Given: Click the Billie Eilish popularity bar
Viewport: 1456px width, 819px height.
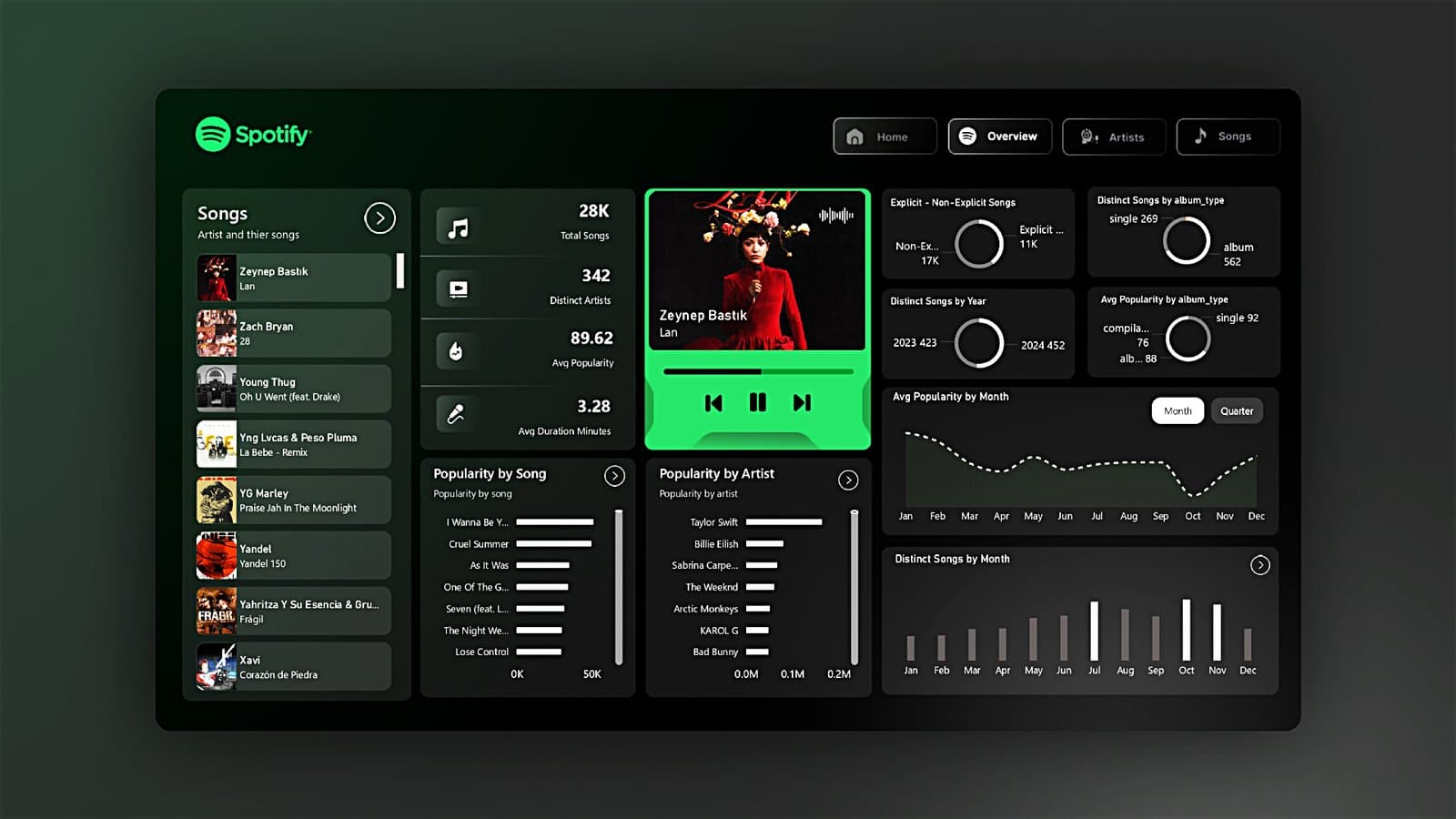Looking at the screenshot, I should coord(765,544).
